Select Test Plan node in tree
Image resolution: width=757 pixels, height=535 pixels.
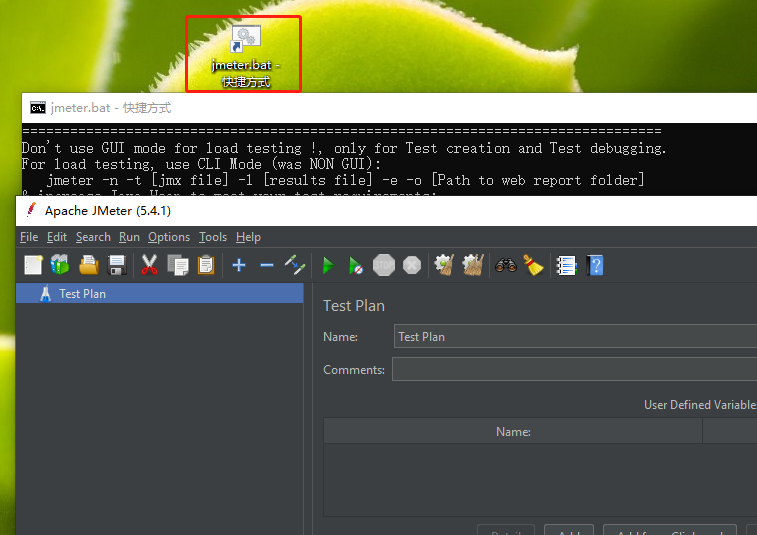tap(160, 294)
